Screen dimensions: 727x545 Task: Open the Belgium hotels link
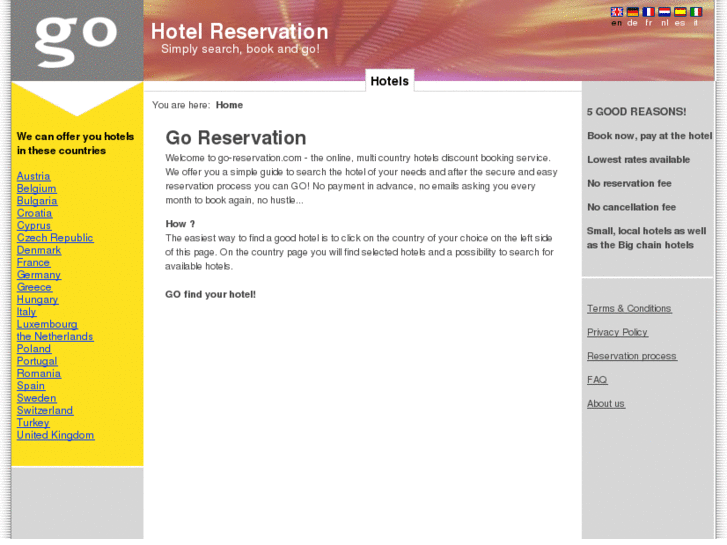[x=37, y=189]
